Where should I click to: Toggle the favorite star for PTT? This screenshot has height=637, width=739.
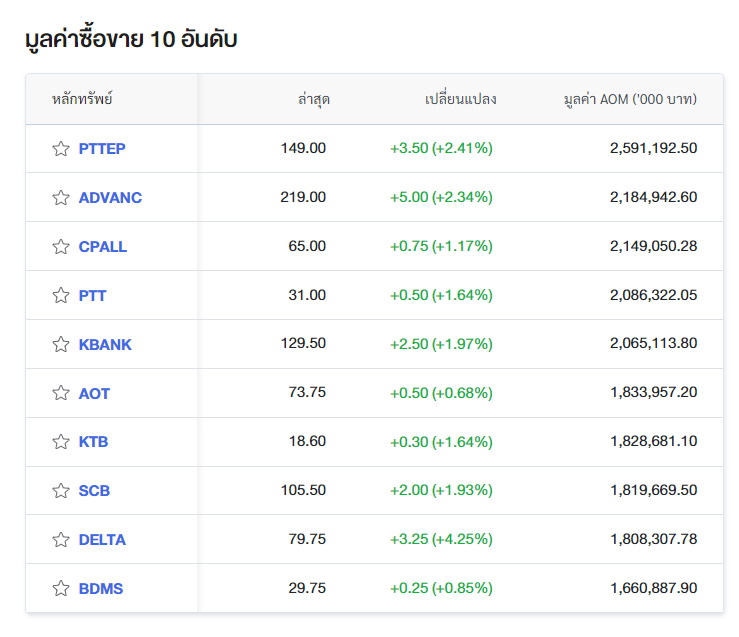[61, 295]
